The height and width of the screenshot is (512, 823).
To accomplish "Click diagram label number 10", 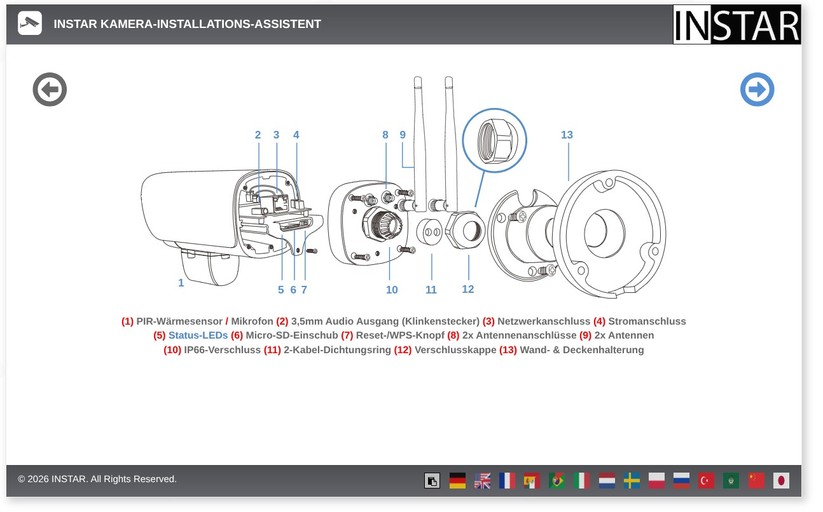I will point(392,290).
